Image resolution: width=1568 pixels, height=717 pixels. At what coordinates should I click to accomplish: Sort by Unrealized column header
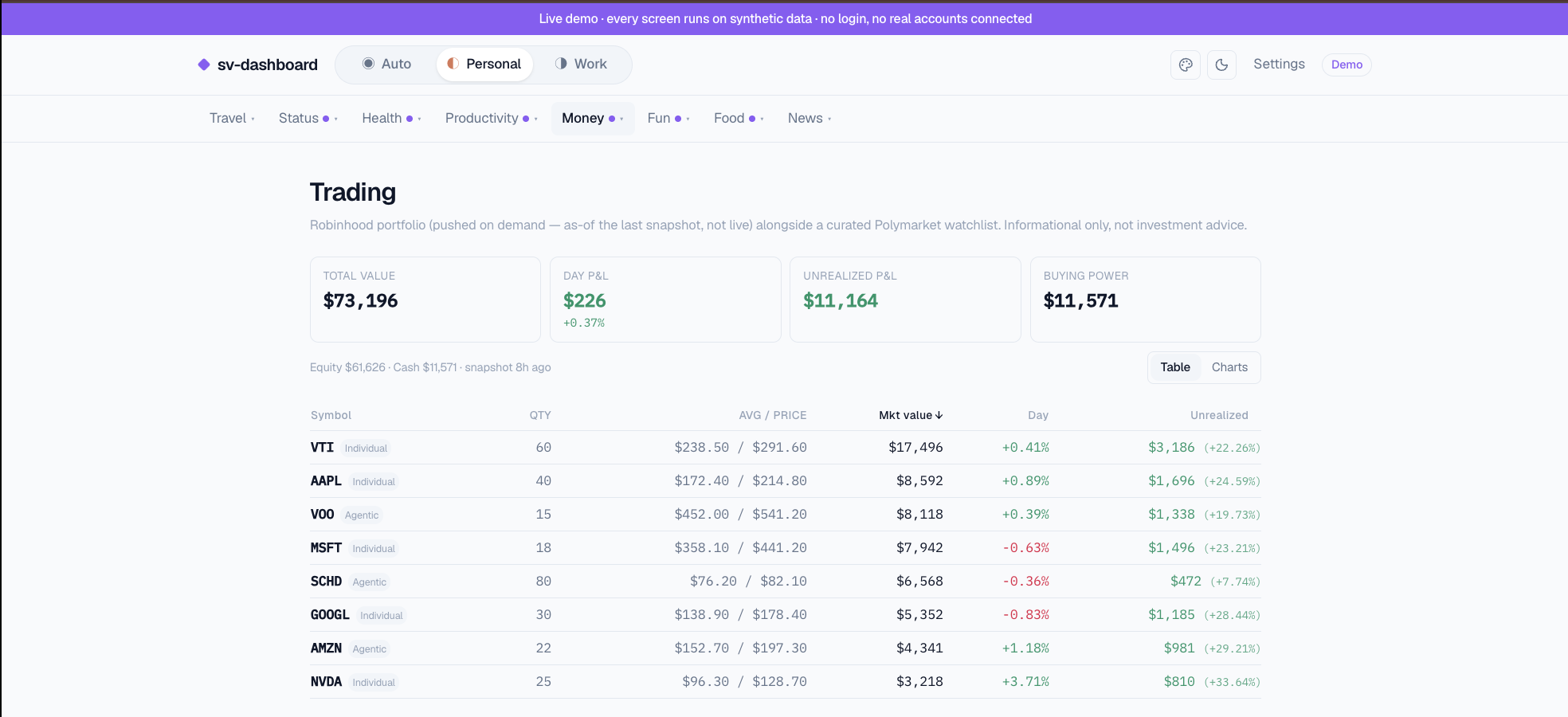tap(1219, 415)
